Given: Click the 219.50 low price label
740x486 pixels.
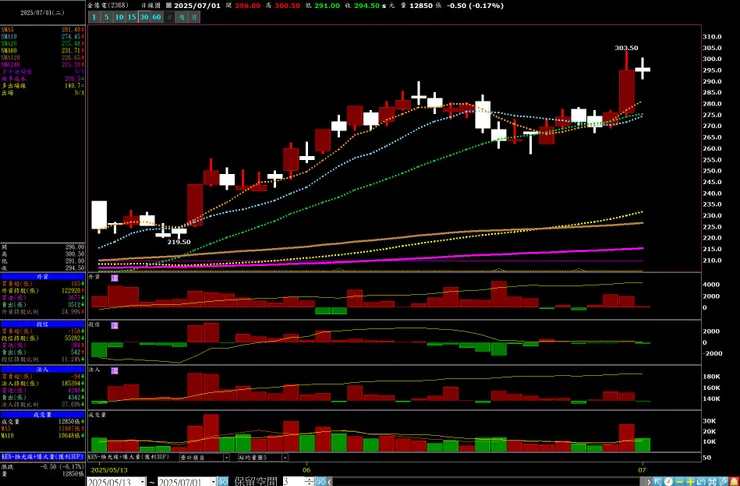Looking at the screenshot, I should (x=179, y=242).
